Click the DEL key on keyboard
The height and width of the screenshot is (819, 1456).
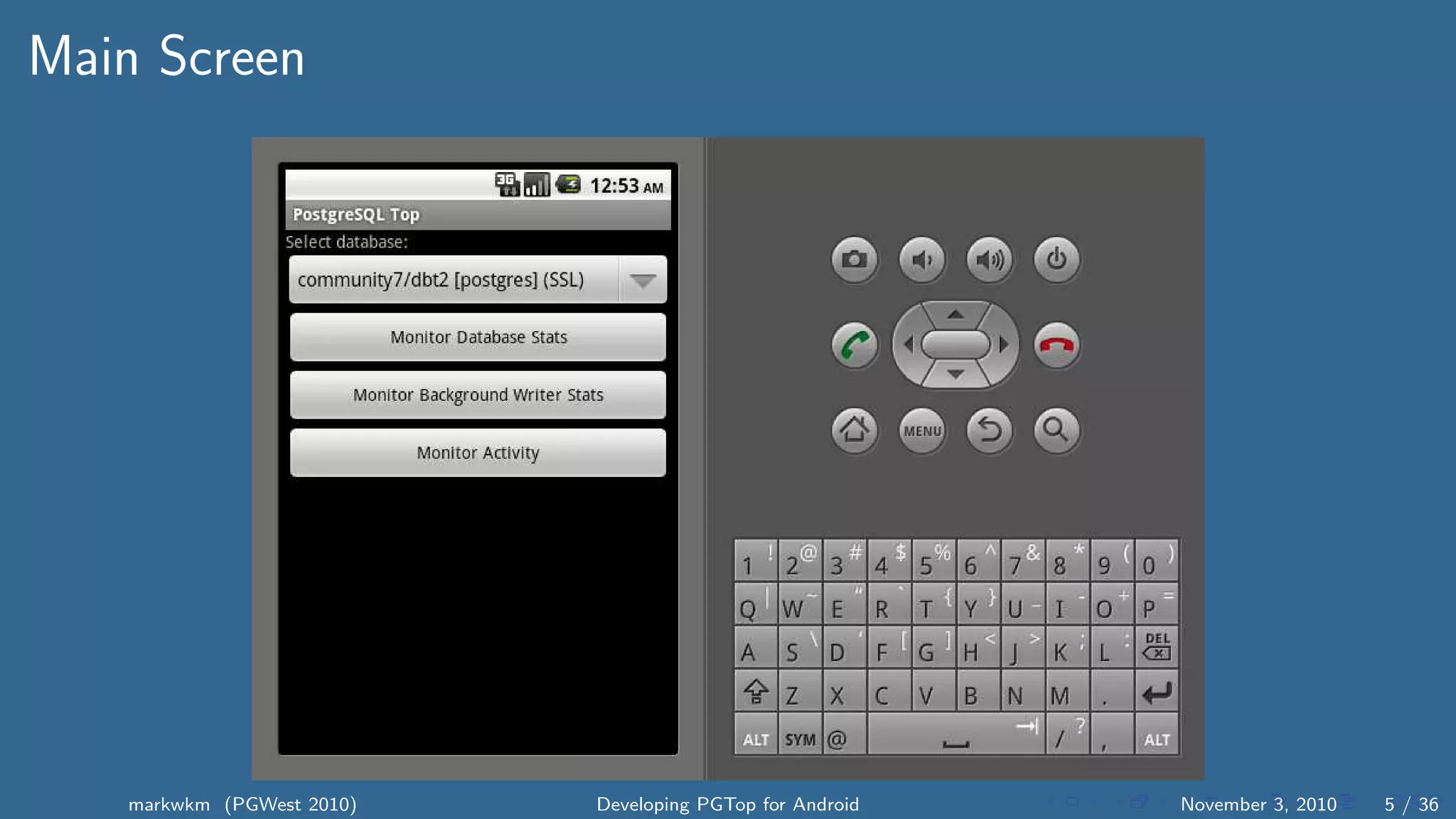[1157, 646]
